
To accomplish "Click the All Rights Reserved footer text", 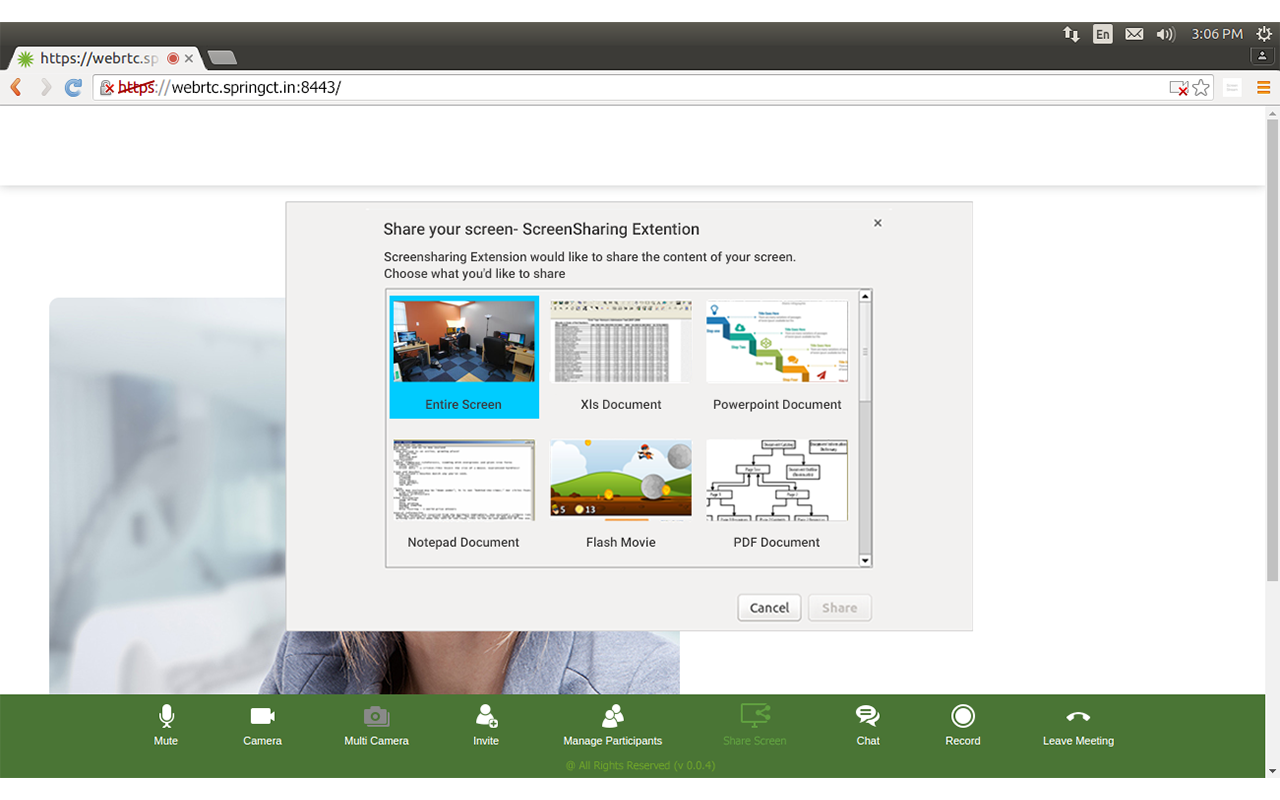I will [640, 765].
